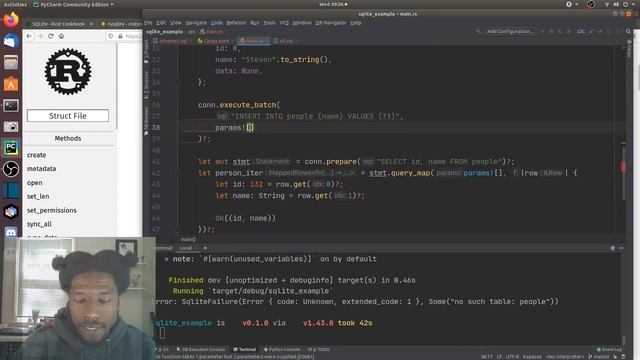
Task: Open the open method link
Action: [34, 182]
